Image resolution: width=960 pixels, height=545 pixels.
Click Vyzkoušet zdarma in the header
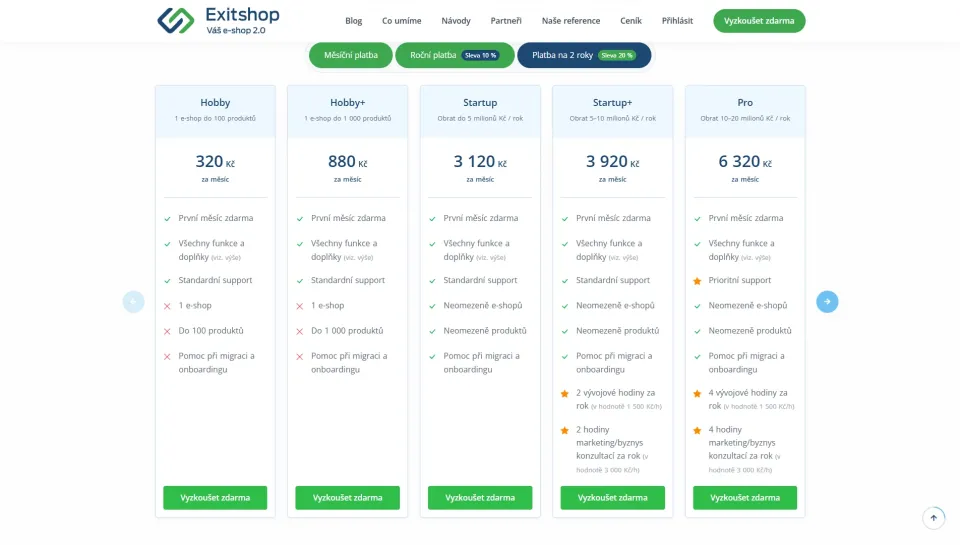(759, 21)
